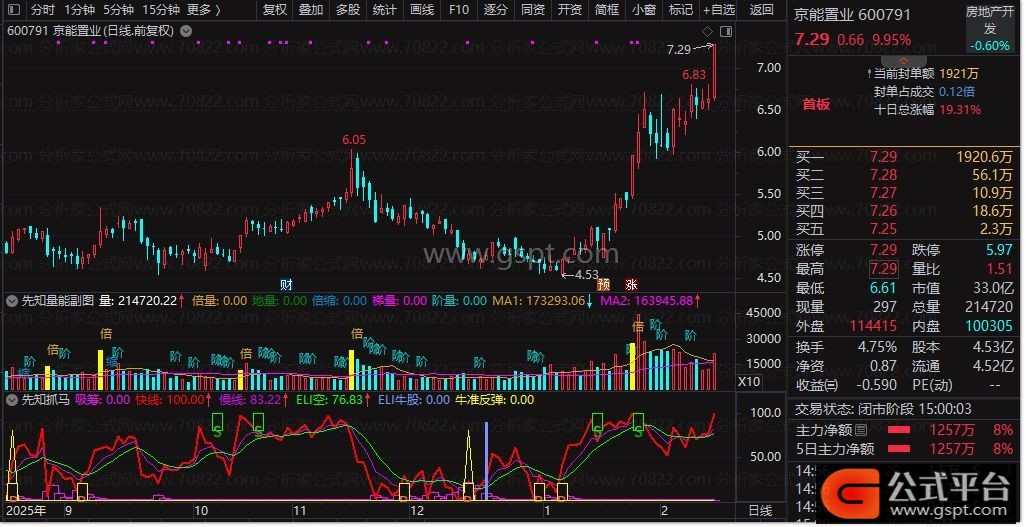
Task: Open the 房地产开发 sector box
Action: (x=990, y=29)
